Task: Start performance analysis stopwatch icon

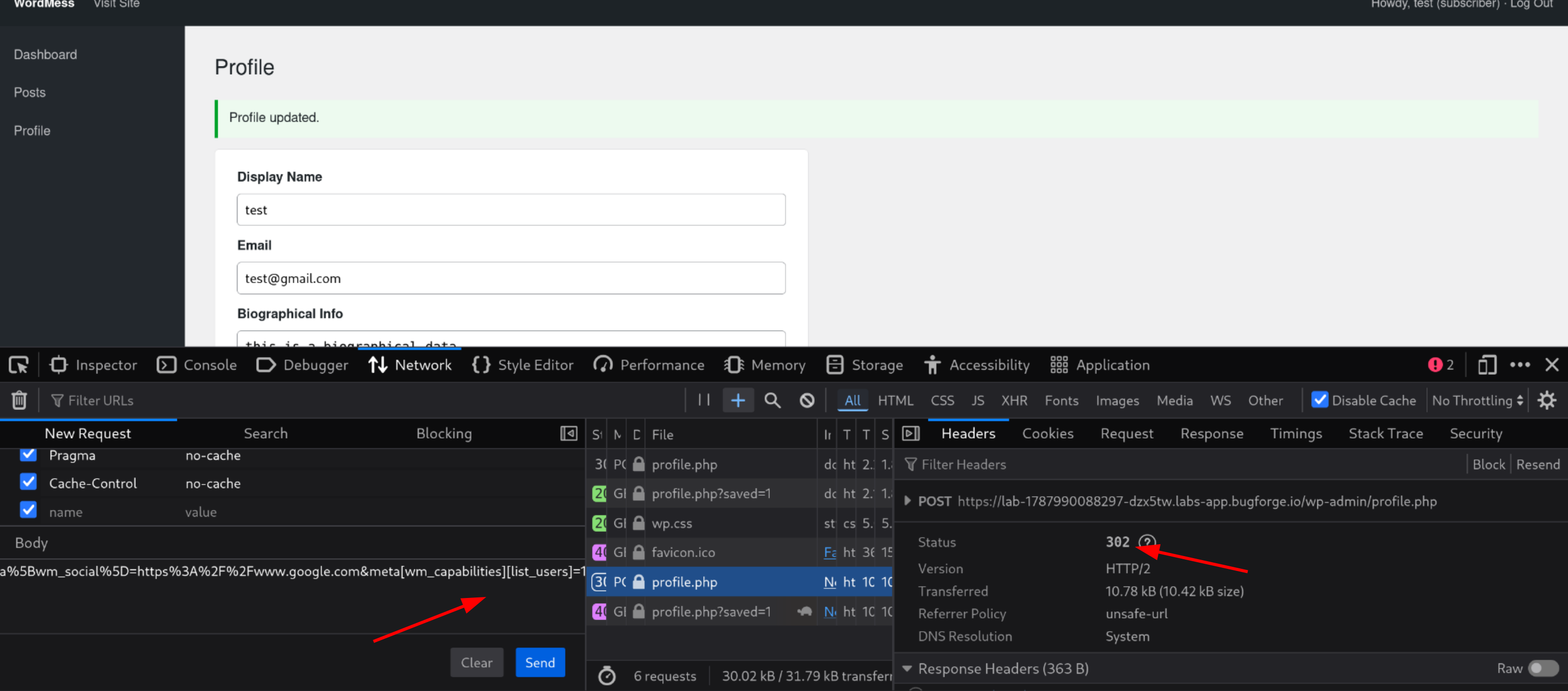Action: (x=606, y=676)
